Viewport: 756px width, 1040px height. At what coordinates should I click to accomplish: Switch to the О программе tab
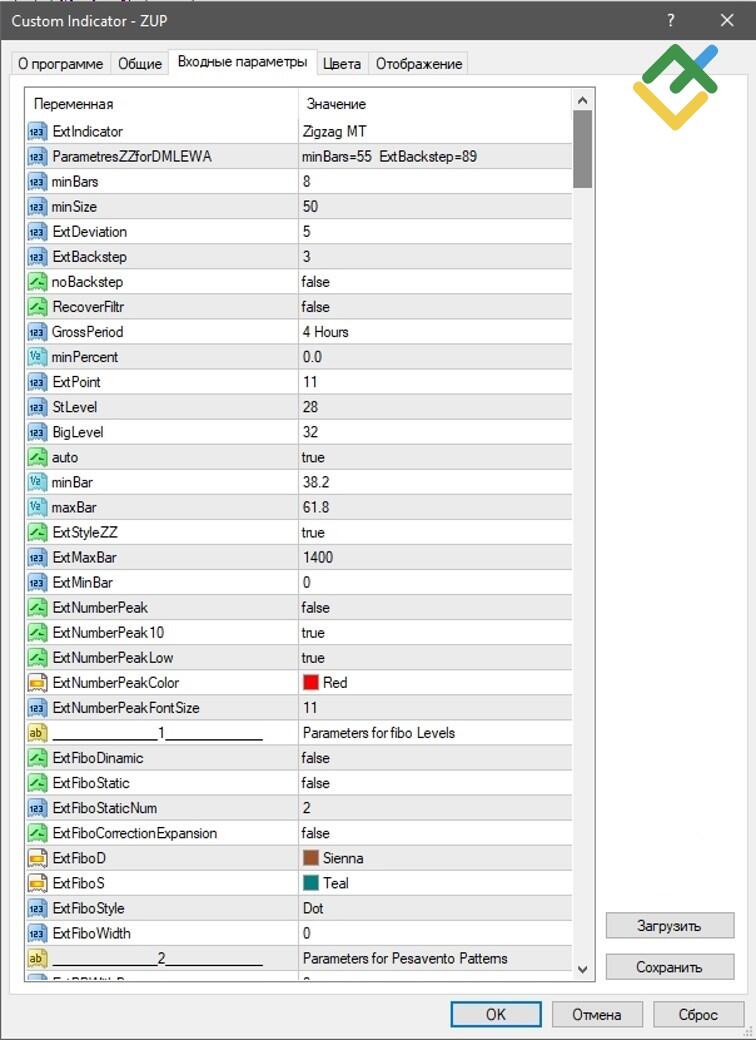[x=60, y=64]
